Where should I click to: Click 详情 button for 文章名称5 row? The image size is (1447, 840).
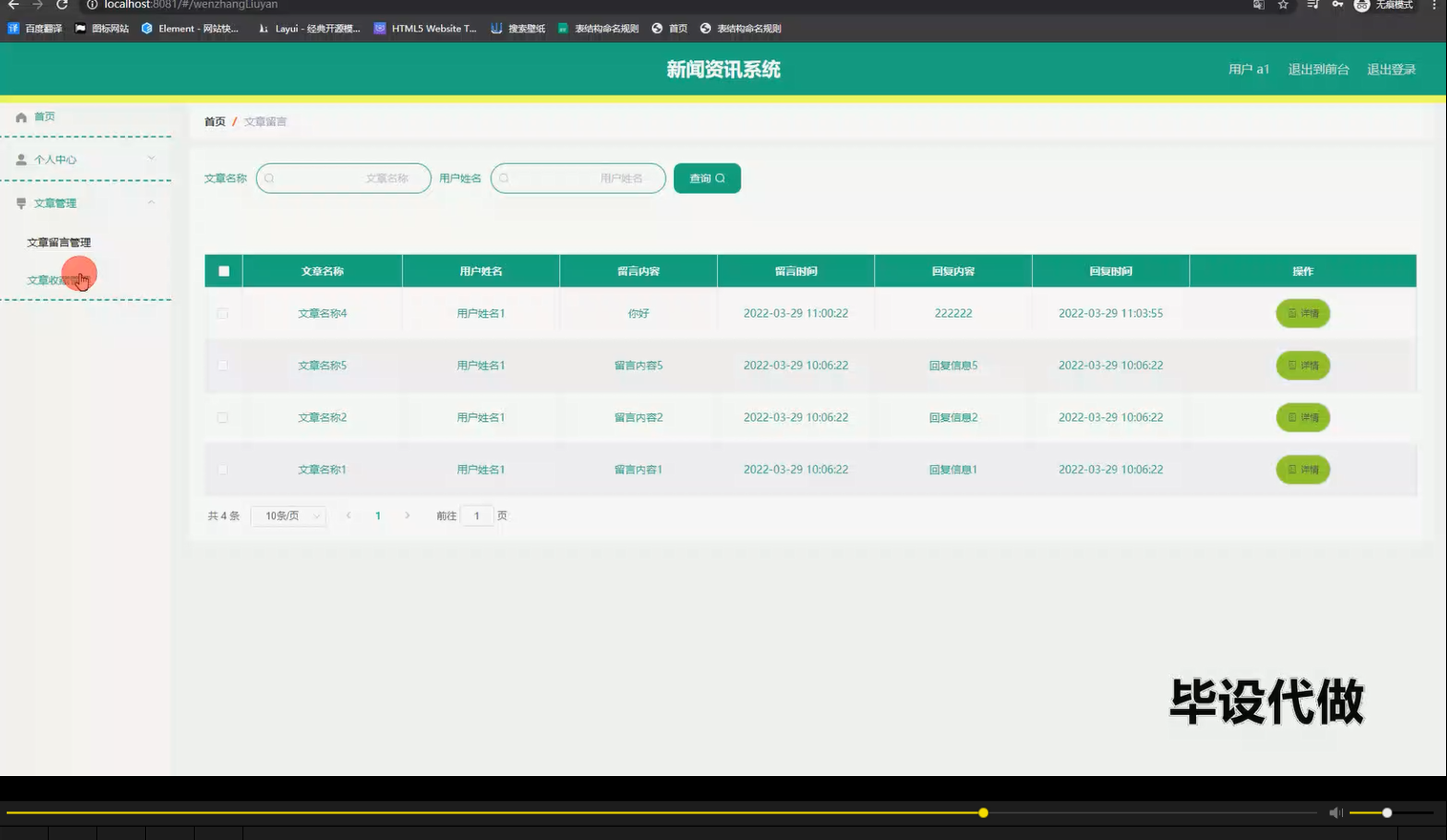tap(1303, 366)
